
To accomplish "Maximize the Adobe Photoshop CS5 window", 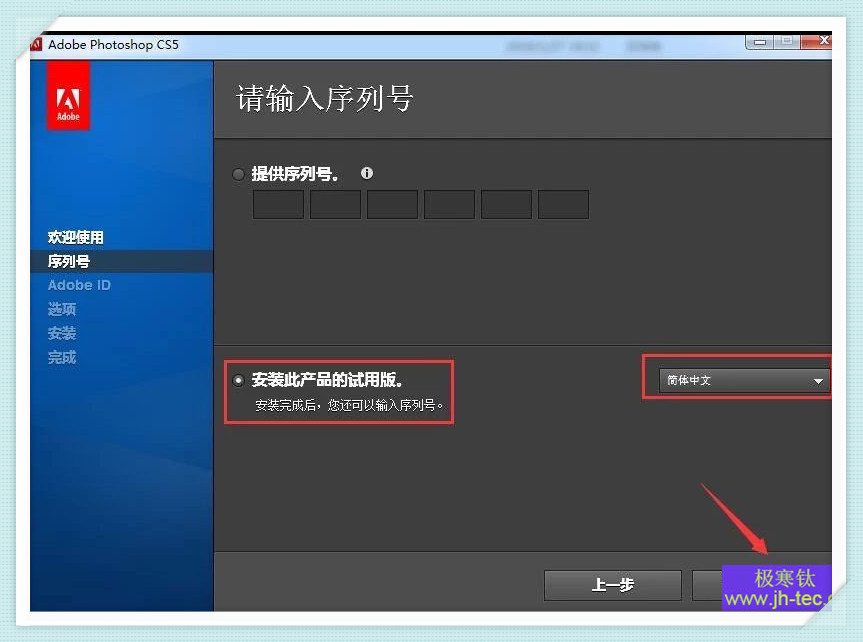I will (x=787, y=41).
